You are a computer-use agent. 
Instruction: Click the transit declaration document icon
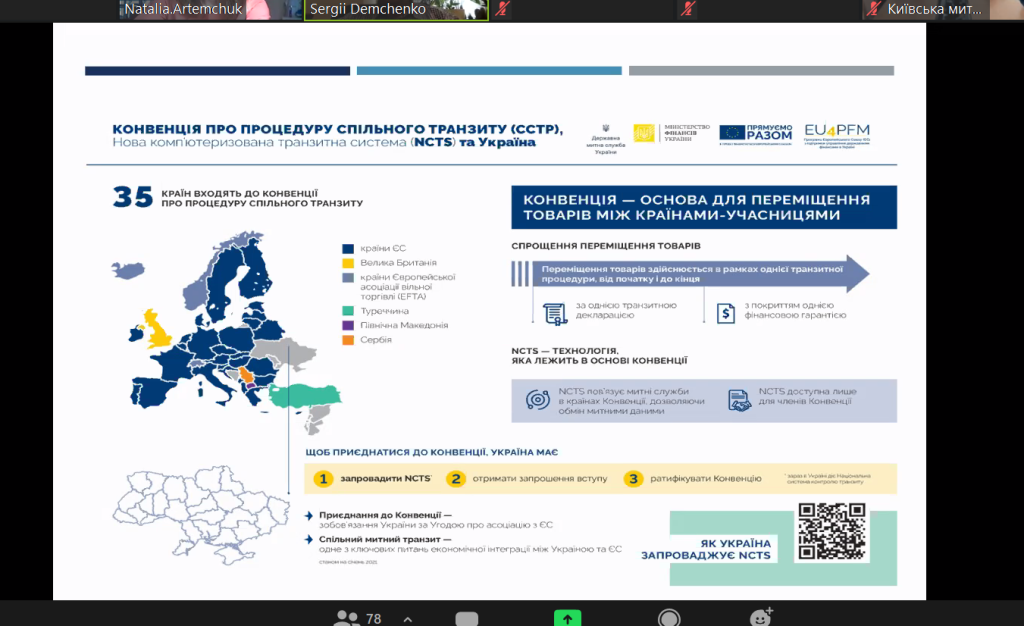click(x=554, y=314)
